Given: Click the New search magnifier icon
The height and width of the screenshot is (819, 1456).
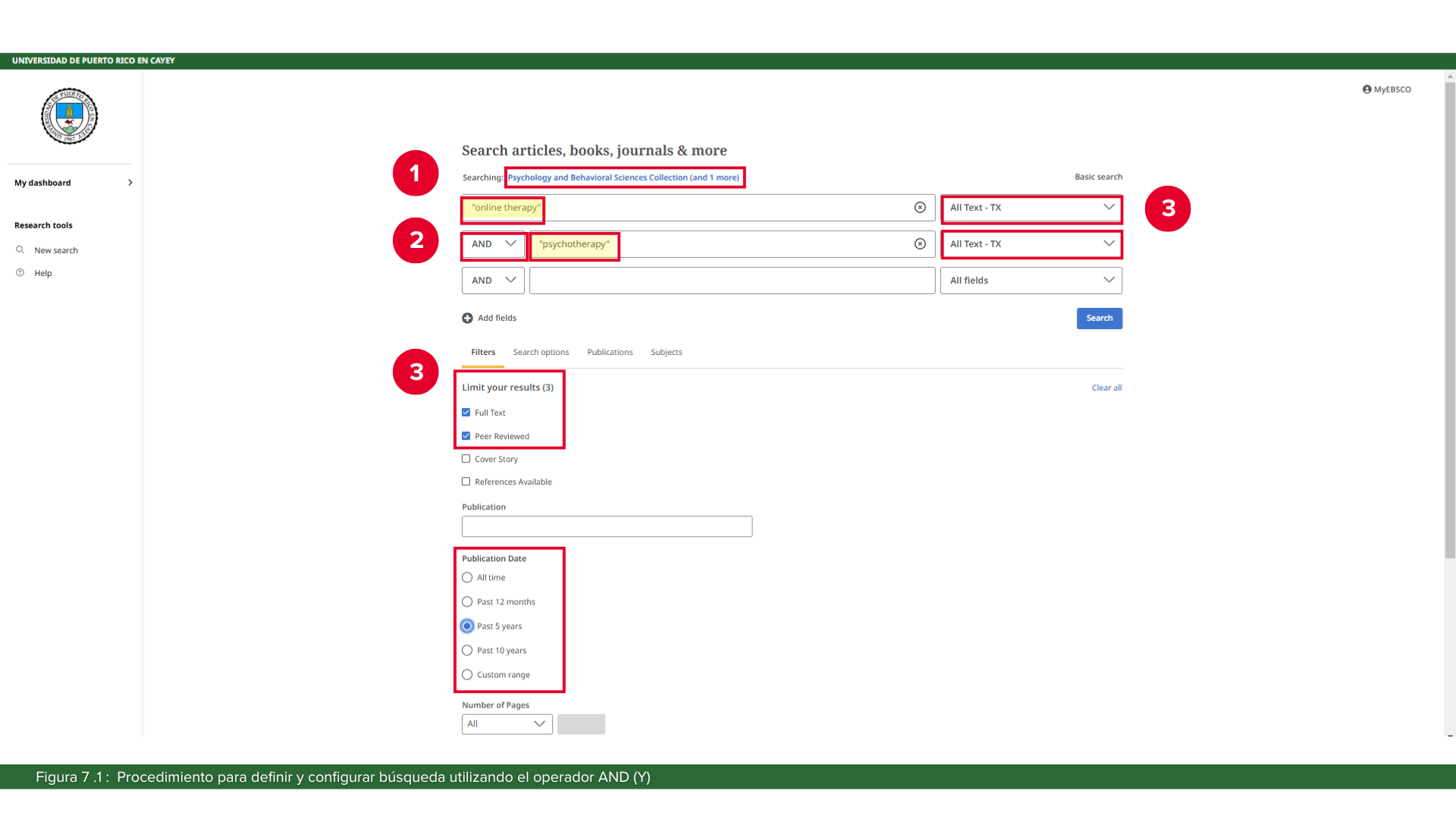Looking at the screenshot, I should point(20,250).
